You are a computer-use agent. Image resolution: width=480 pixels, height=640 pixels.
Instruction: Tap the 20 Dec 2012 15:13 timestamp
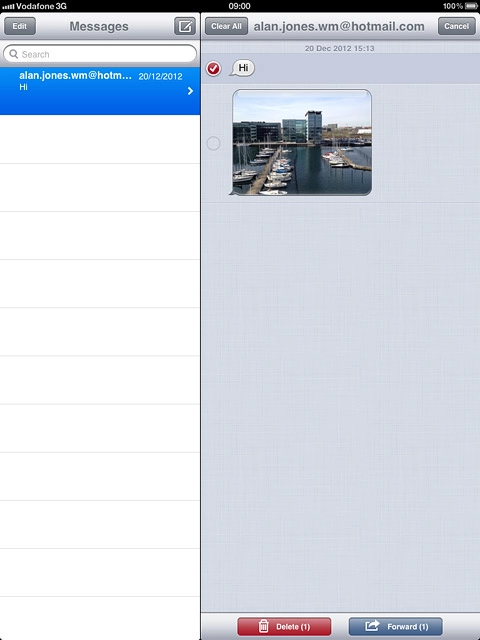(340, 48)
